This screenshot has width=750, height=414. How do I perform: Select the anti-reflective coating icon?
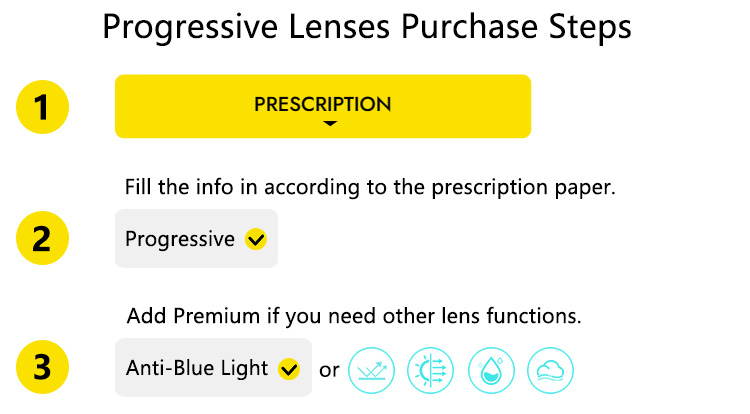[x=371, y=370]
